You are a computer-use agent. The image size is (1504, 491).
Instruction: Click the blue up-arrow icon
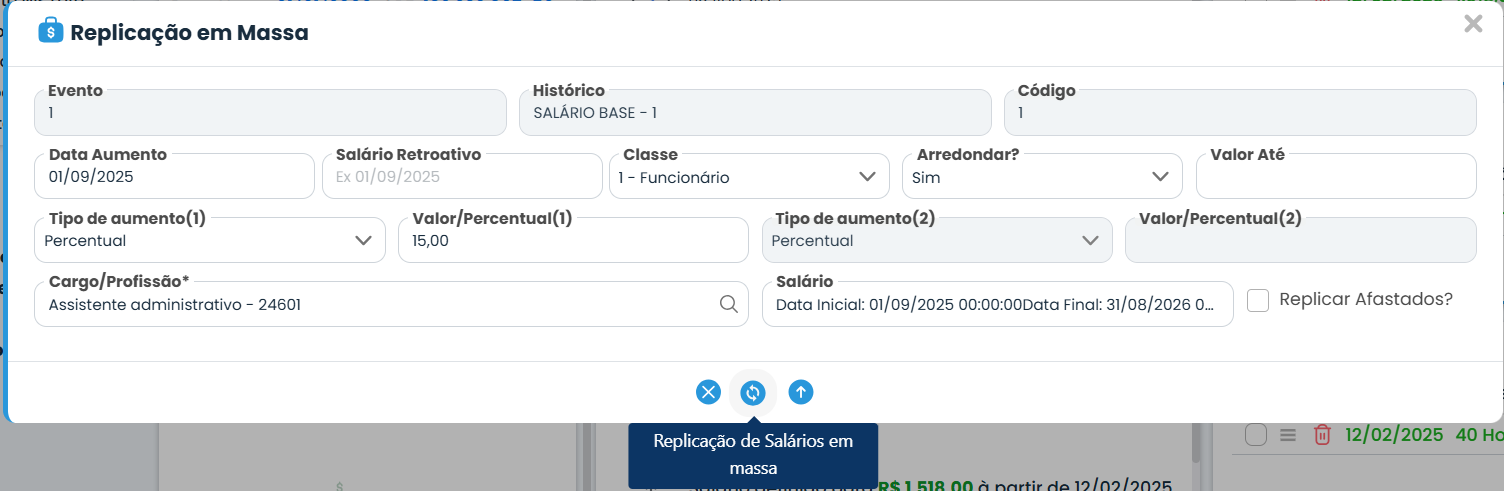pyautogui.click(x=800, y=392)
